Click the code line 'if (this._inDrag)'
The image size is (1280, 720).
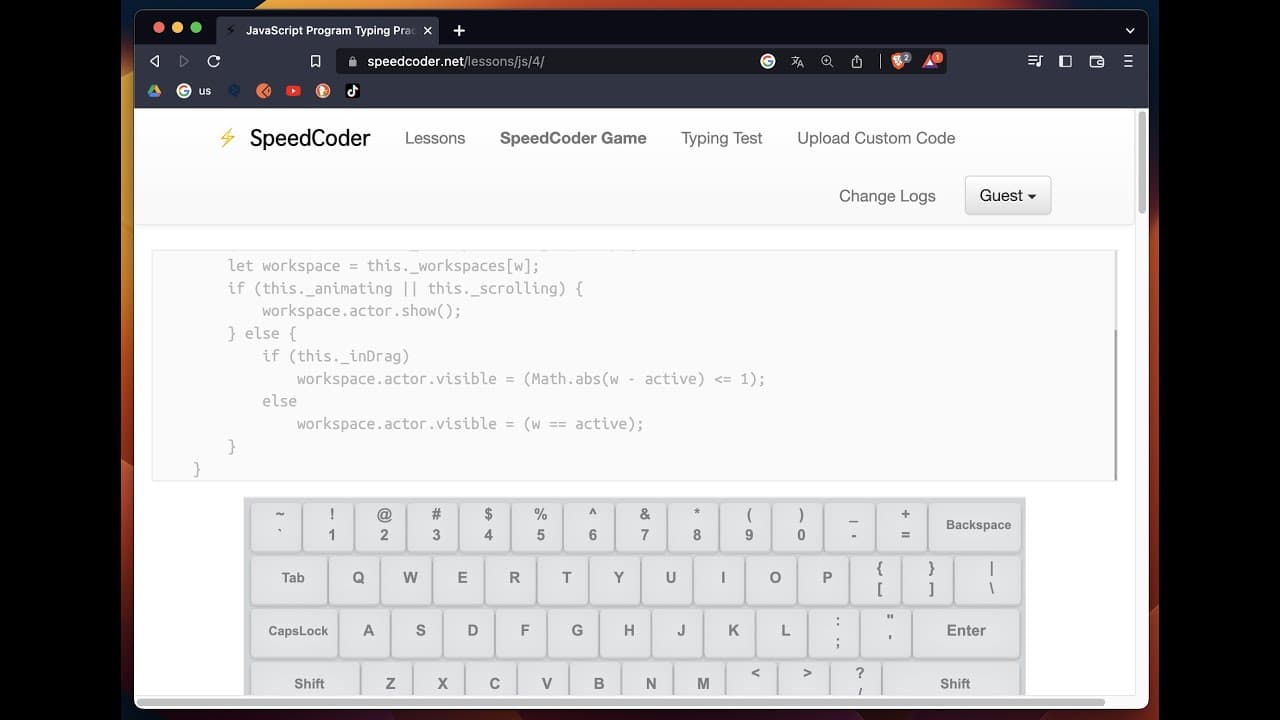pos(335,356)
